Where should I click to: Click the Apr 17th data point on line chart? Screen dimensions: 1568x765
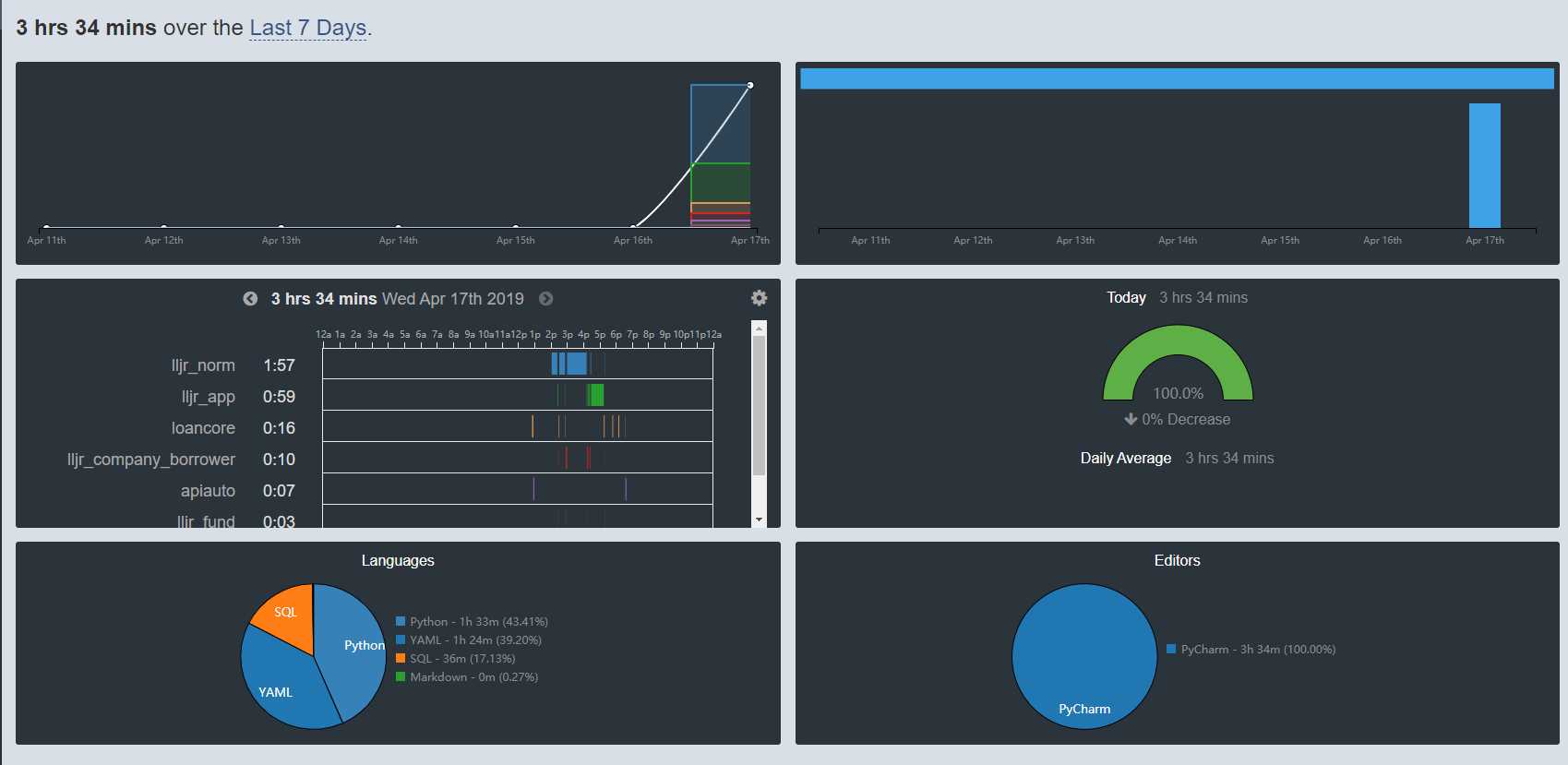pyautogui.click(x=750, y=85)
